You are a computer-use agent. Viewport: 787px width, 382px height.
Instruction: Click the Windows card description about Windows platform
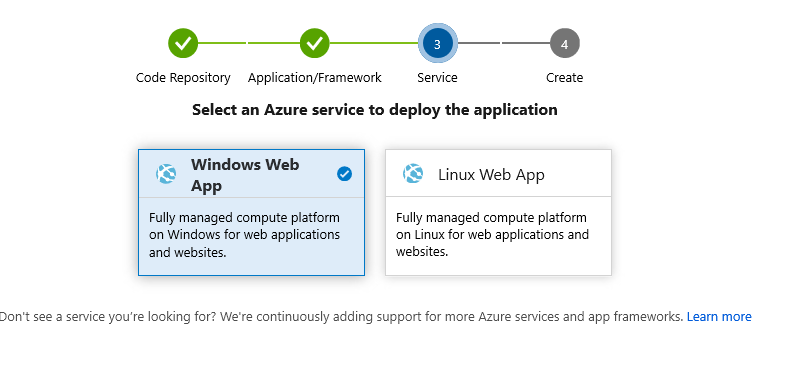click(x=244, y=235)
